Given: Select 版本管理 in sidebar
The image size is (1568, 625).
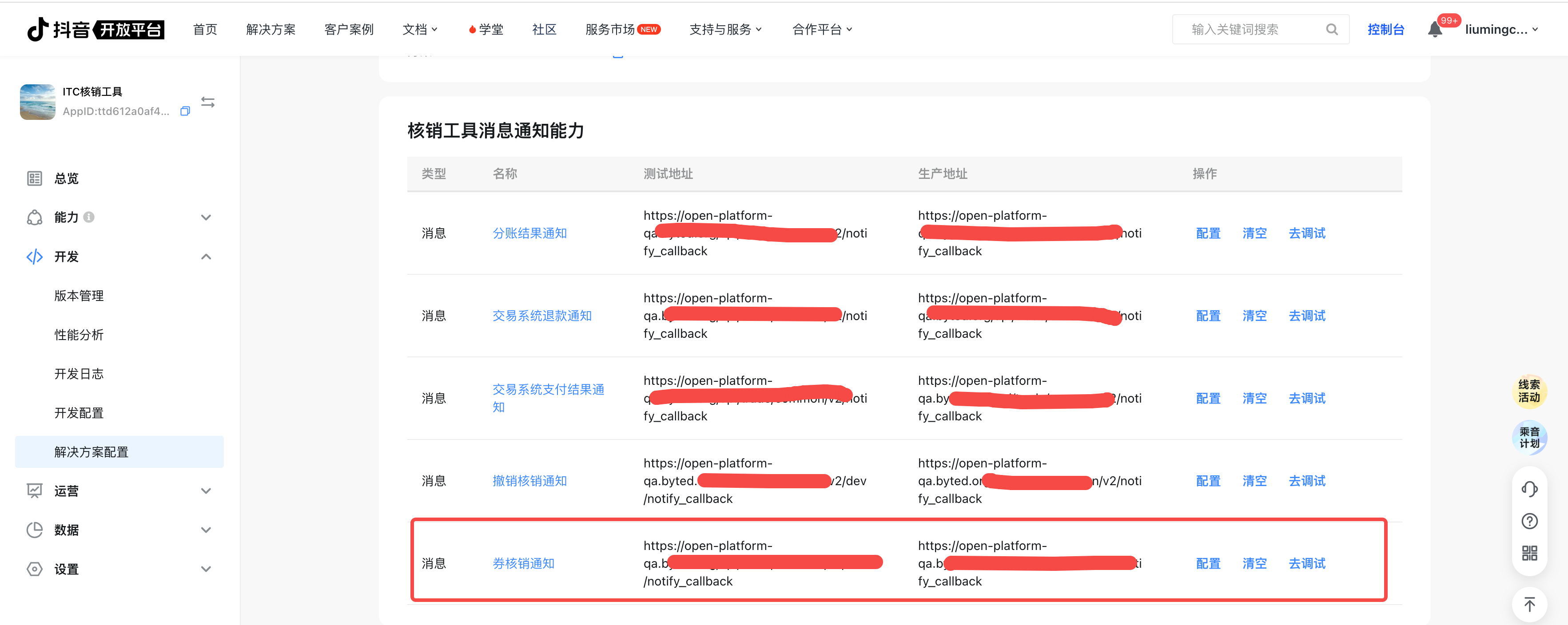Looking at the screenshot, I should tap(79, 296).
